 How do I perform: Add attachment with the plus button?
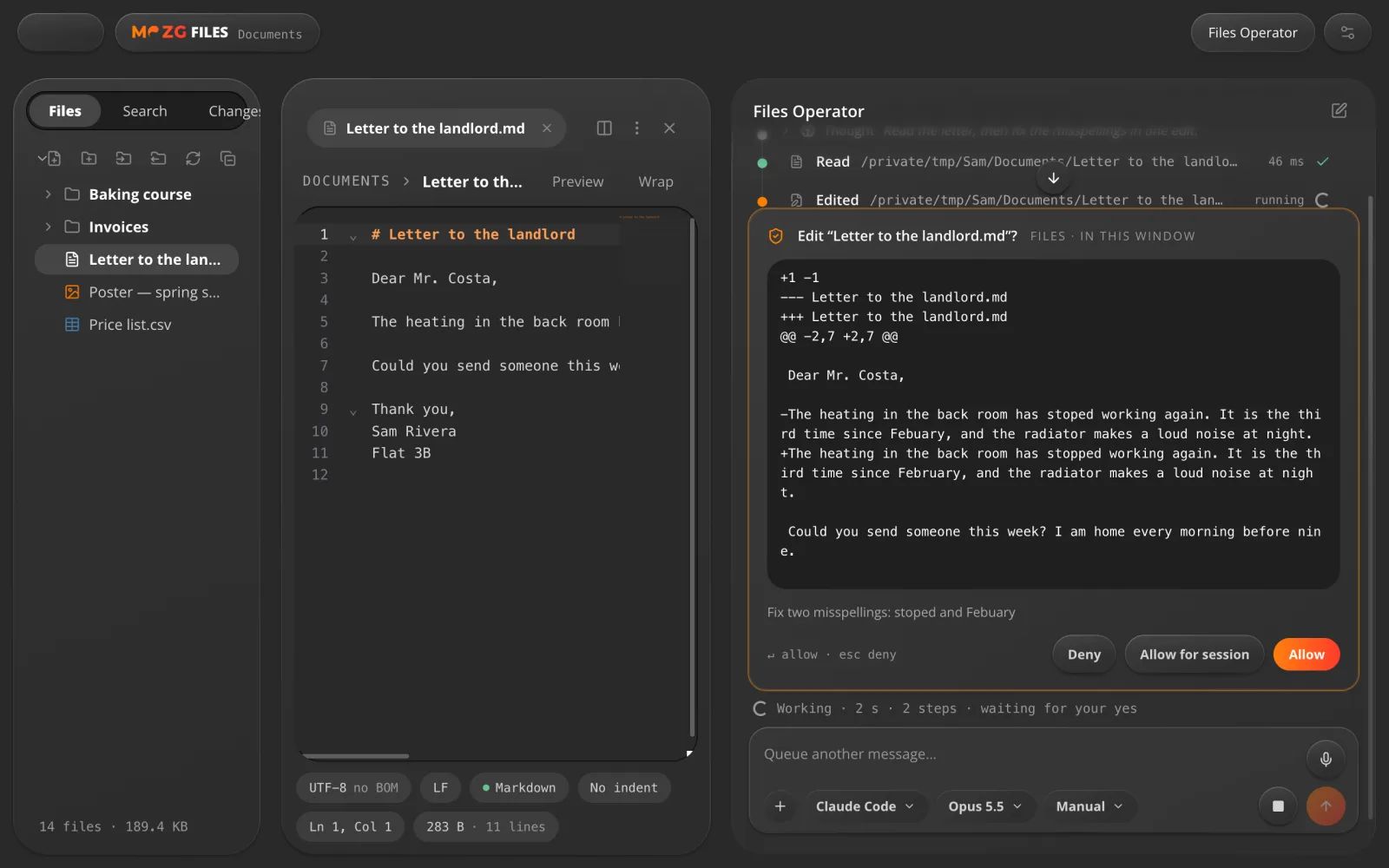point(780,806)
